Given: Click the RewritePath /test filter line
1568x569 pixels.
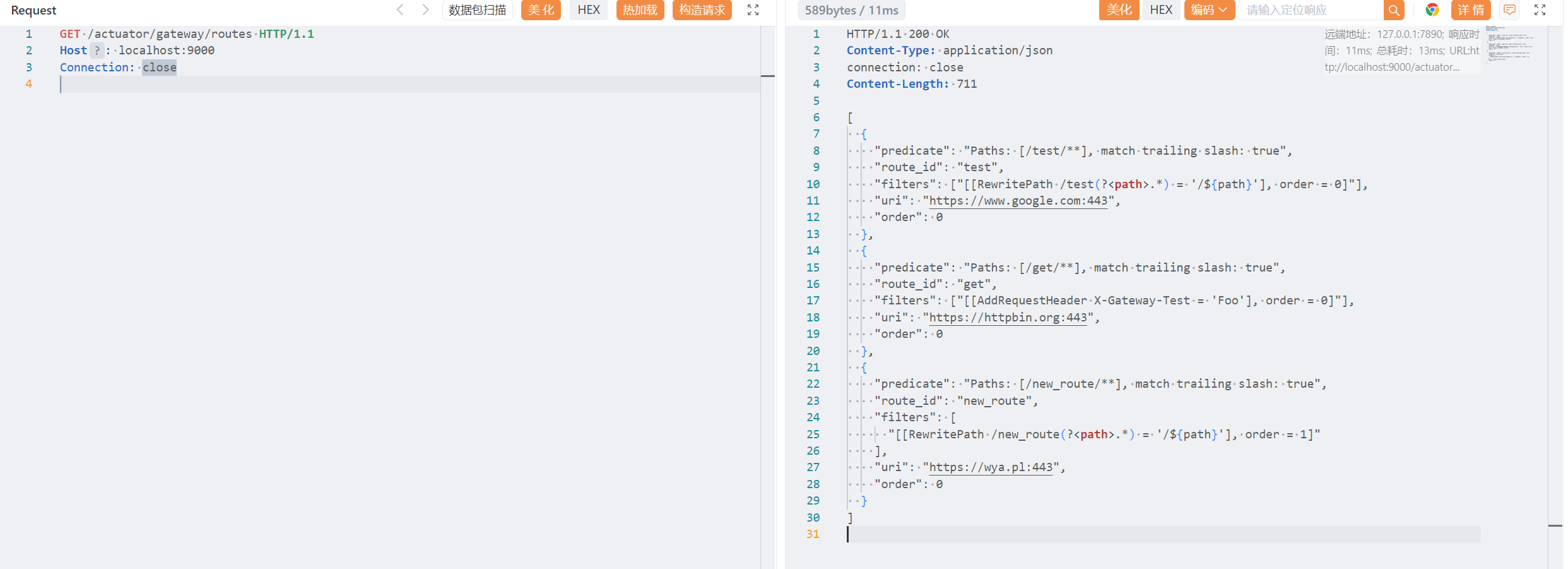Looking at the screenshot, I should 1121,184.
